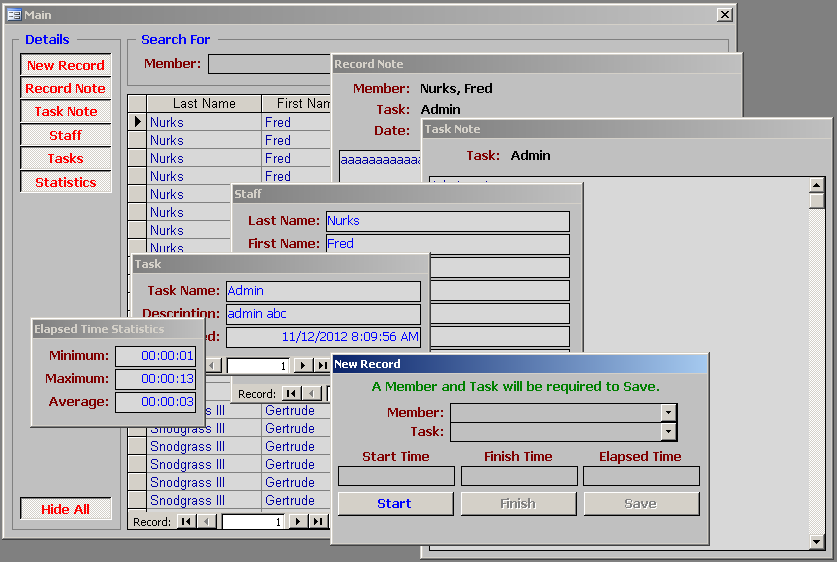
Task: Click scroll-down arrow in Task Note window
Action: (816, 542)
